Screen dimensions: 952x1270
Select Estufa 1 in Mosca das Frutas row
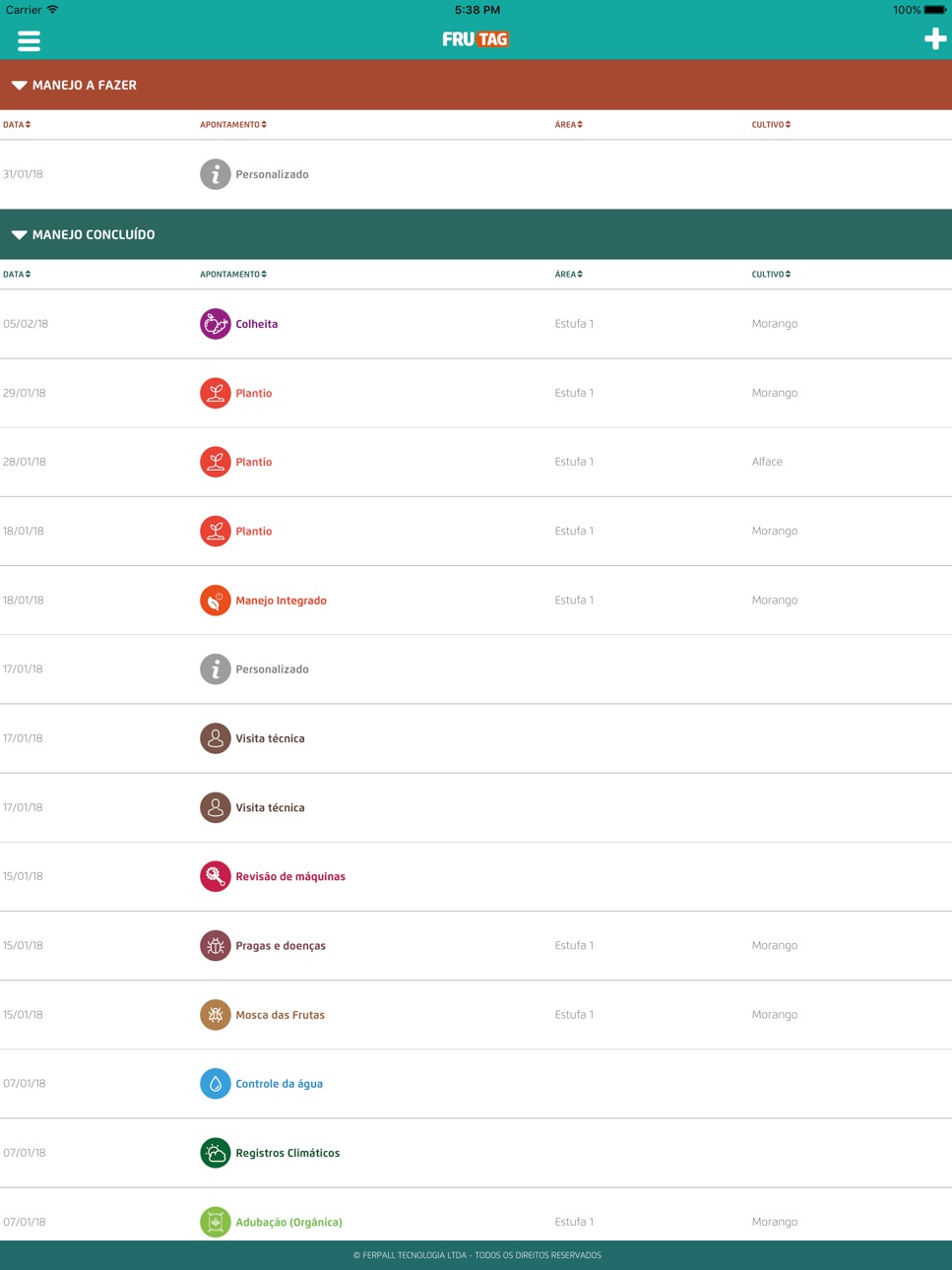pos(574,1015)
